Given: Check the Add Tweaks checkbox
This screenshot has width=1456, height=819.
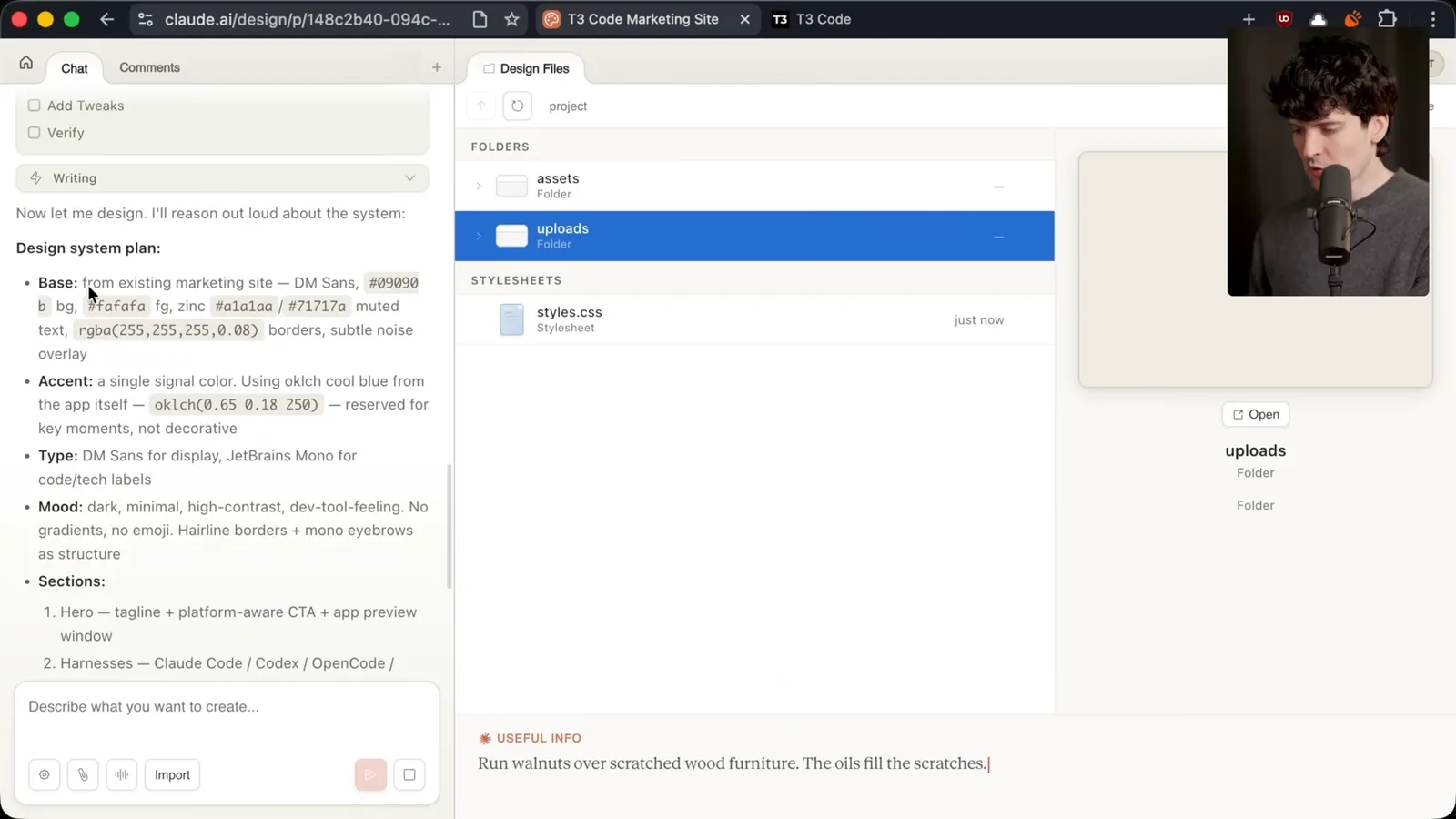Looking at the screenshot, I should coord(35,106).
